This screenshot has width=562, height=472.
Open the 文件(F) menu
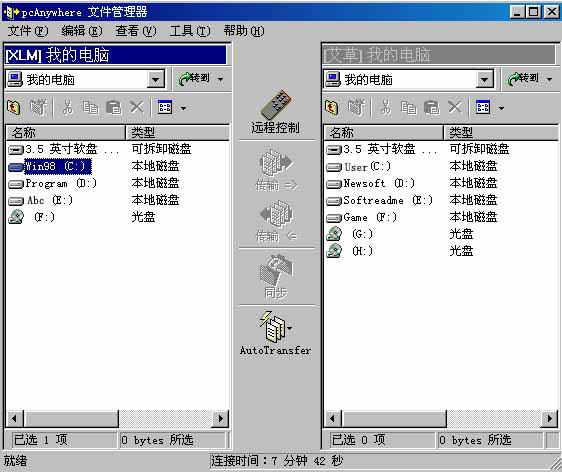(28, 31)
